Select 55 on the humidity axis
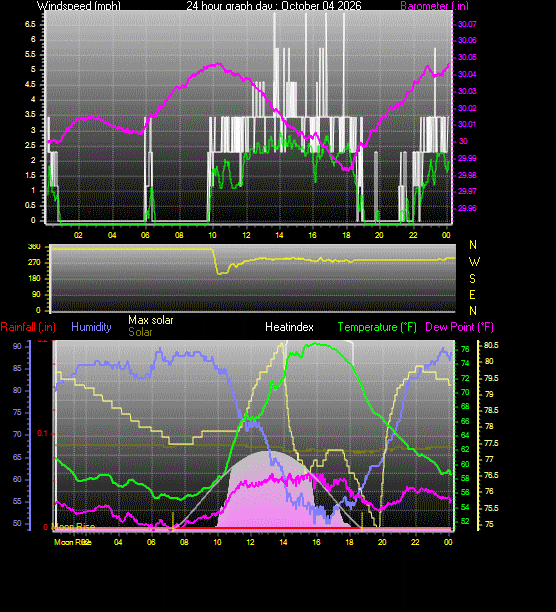Viewport: 556px width, 612px height. [x=17, y=502]
